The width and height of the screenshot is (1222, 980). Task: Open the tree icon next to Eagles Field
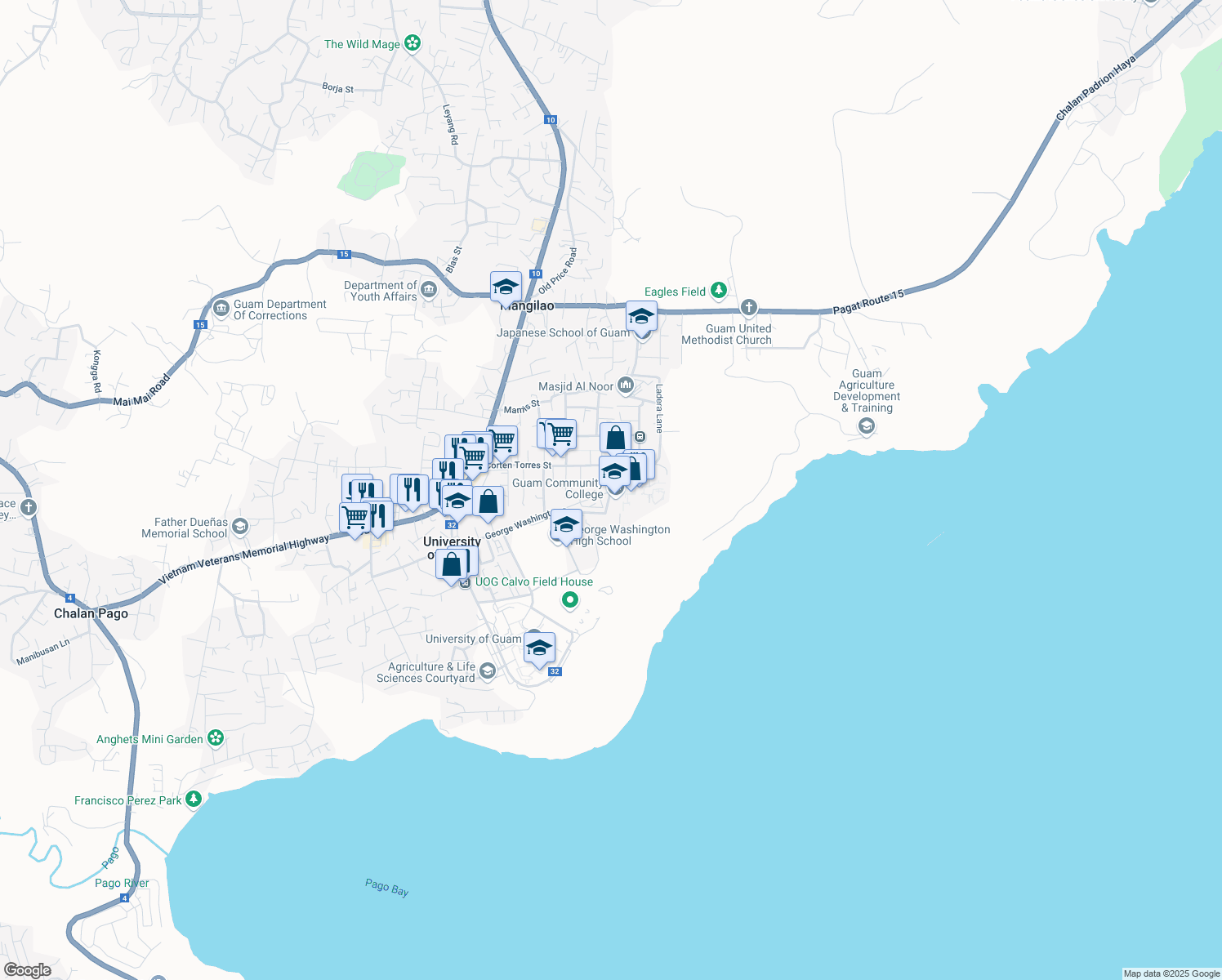point(717,290)
